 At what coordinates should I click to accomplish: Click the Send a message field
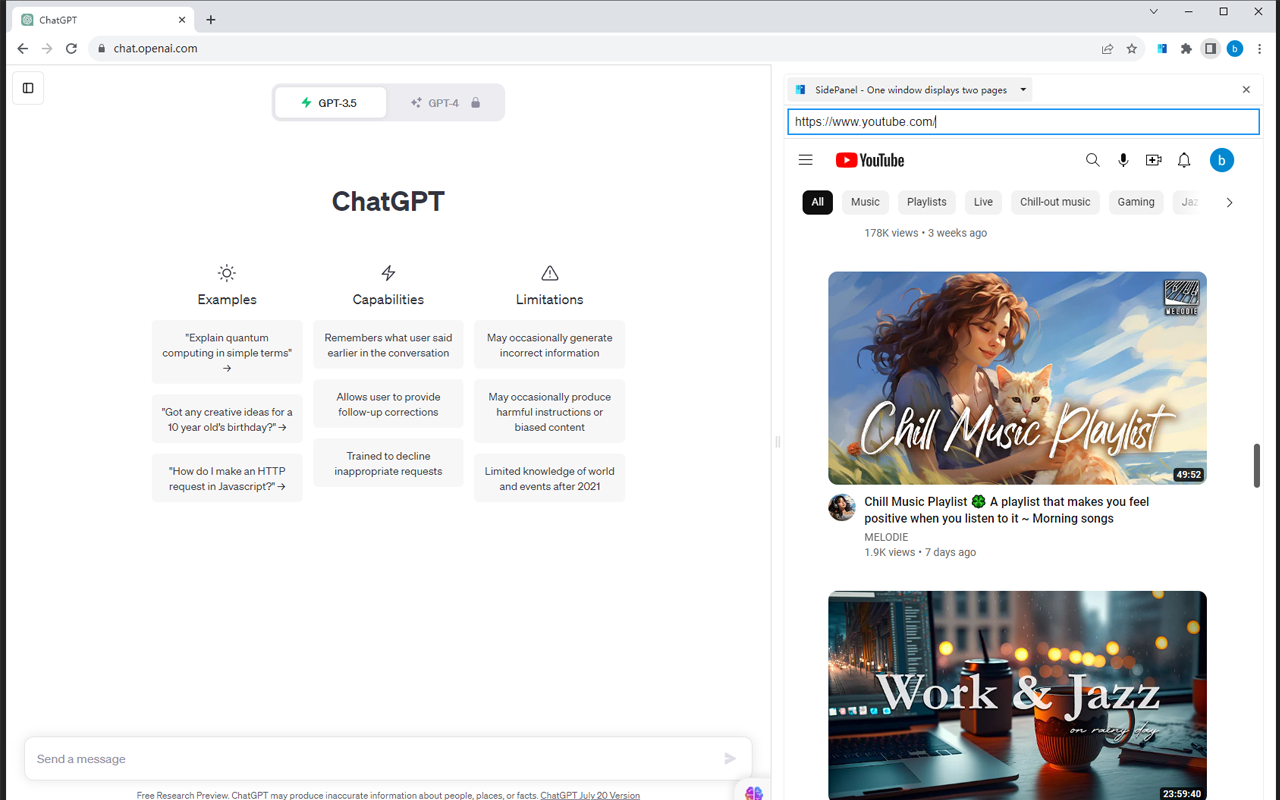370,759
